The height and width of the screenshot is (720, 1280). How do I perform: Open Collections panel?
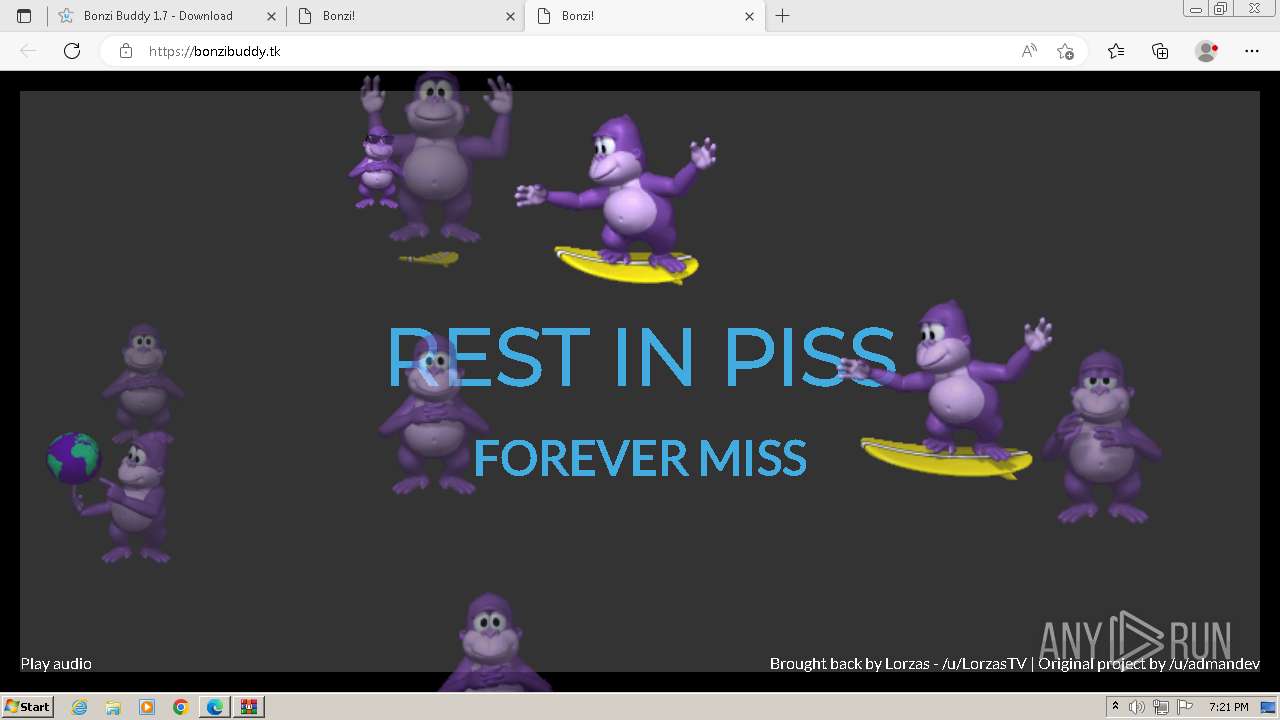pos(1160,51)
